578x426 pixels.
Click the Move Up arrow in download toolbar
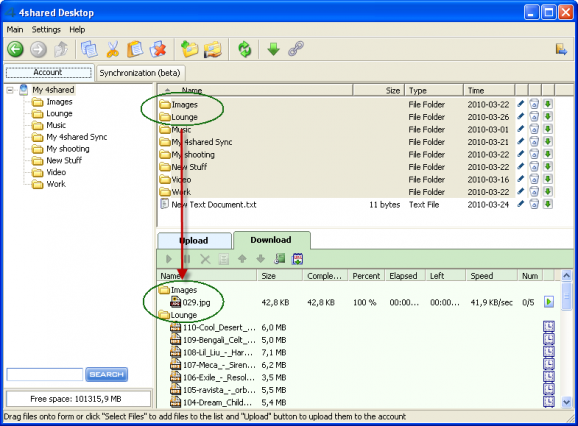click(242, 259)
